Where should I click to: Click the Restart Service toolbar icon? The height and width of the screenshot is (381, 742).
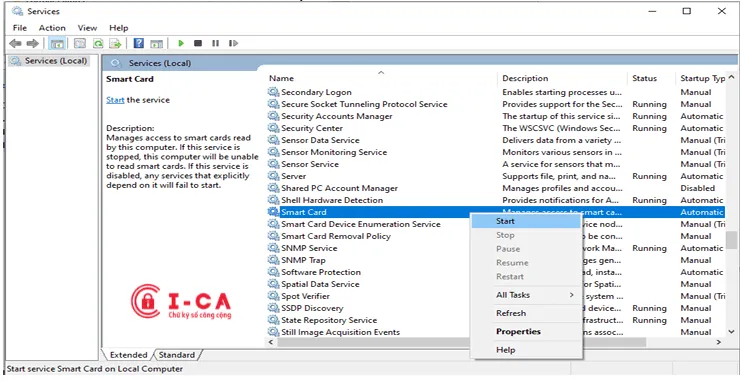pyautogui.click(x=233, y=44)
